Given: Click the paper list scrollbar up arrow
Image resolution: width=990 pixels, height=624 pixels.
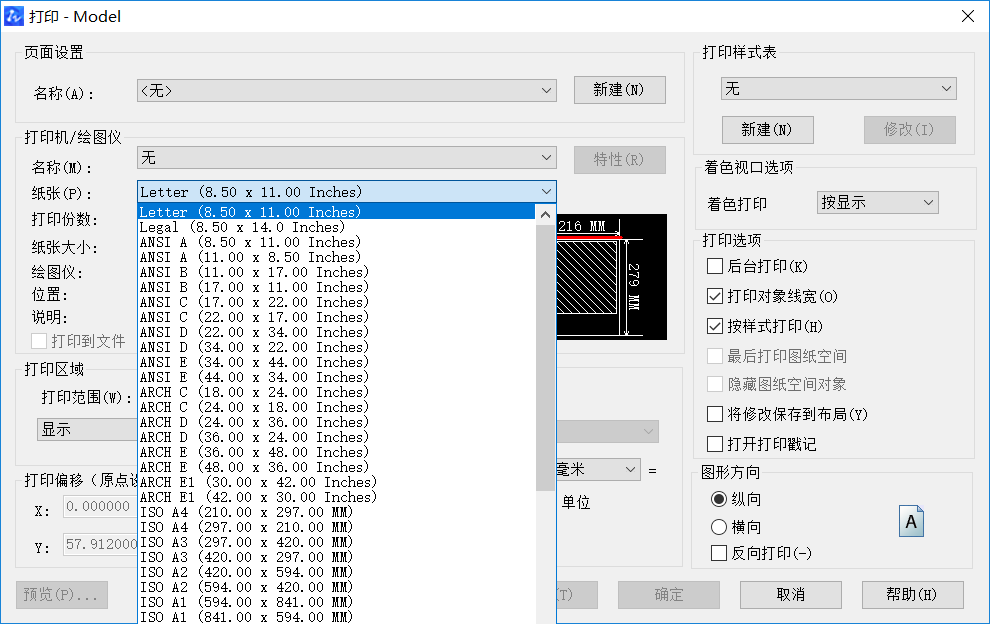Looking at the screenshot, I should pos(545,213).
